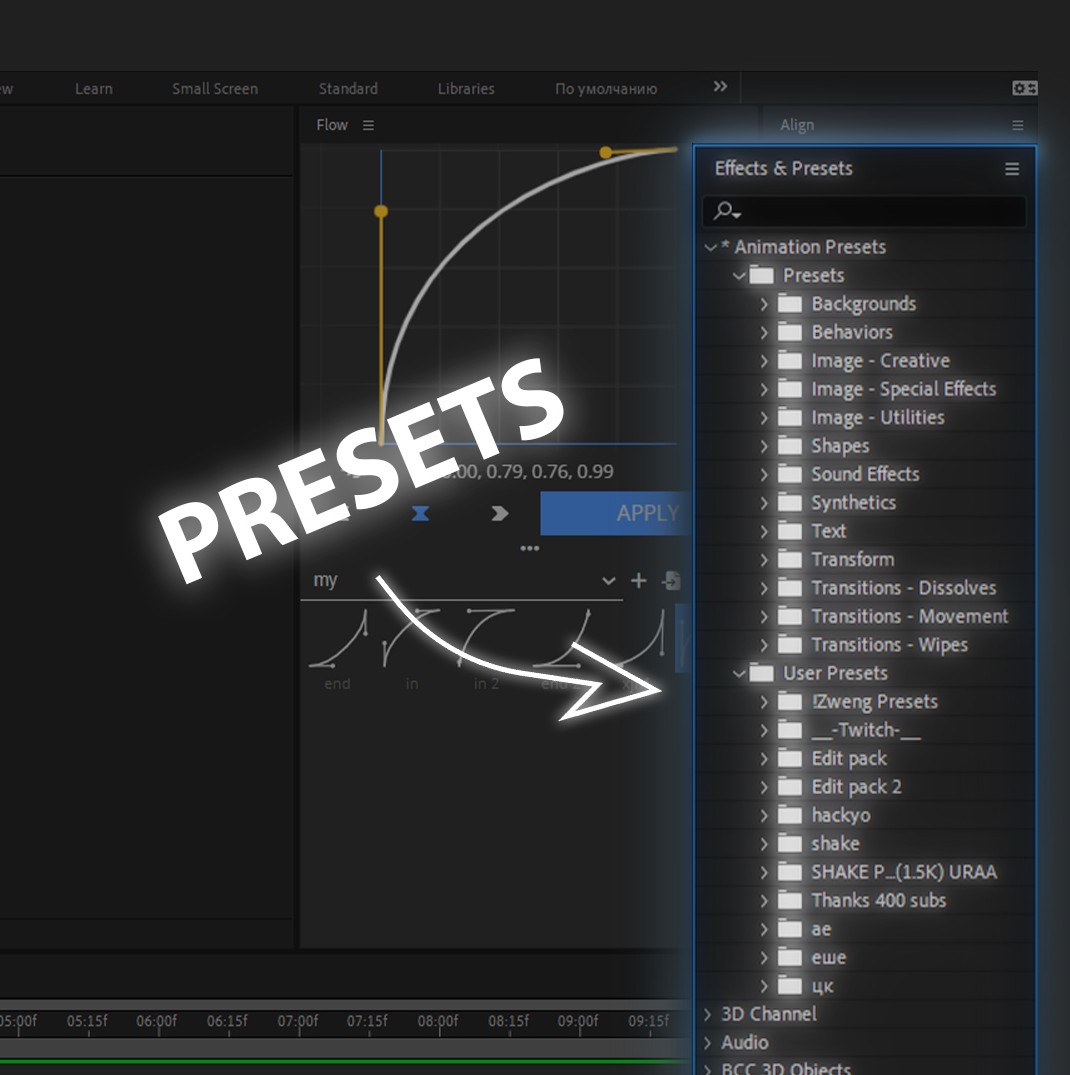
Task: Click the top-right yellow curve handle
Action: [606, 152]
